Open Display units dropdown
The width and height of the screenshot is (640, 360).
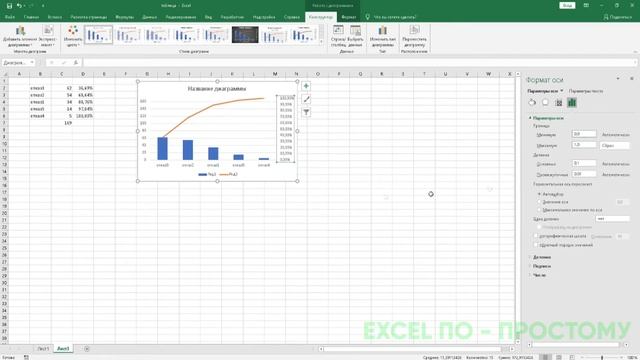(x=612, y=219)
